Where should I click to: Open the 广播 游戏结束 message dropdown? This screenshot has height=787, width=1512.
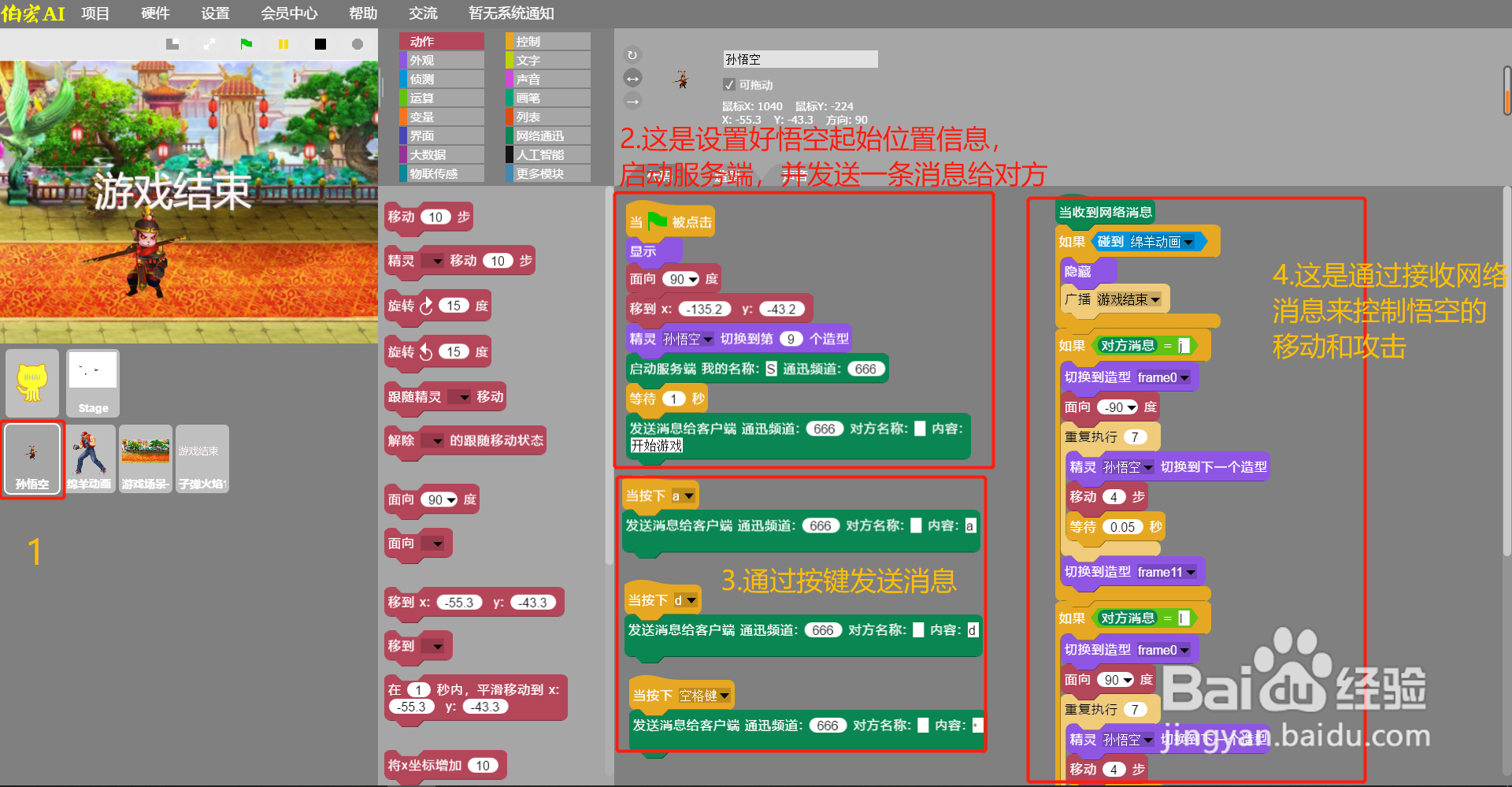1154,299
